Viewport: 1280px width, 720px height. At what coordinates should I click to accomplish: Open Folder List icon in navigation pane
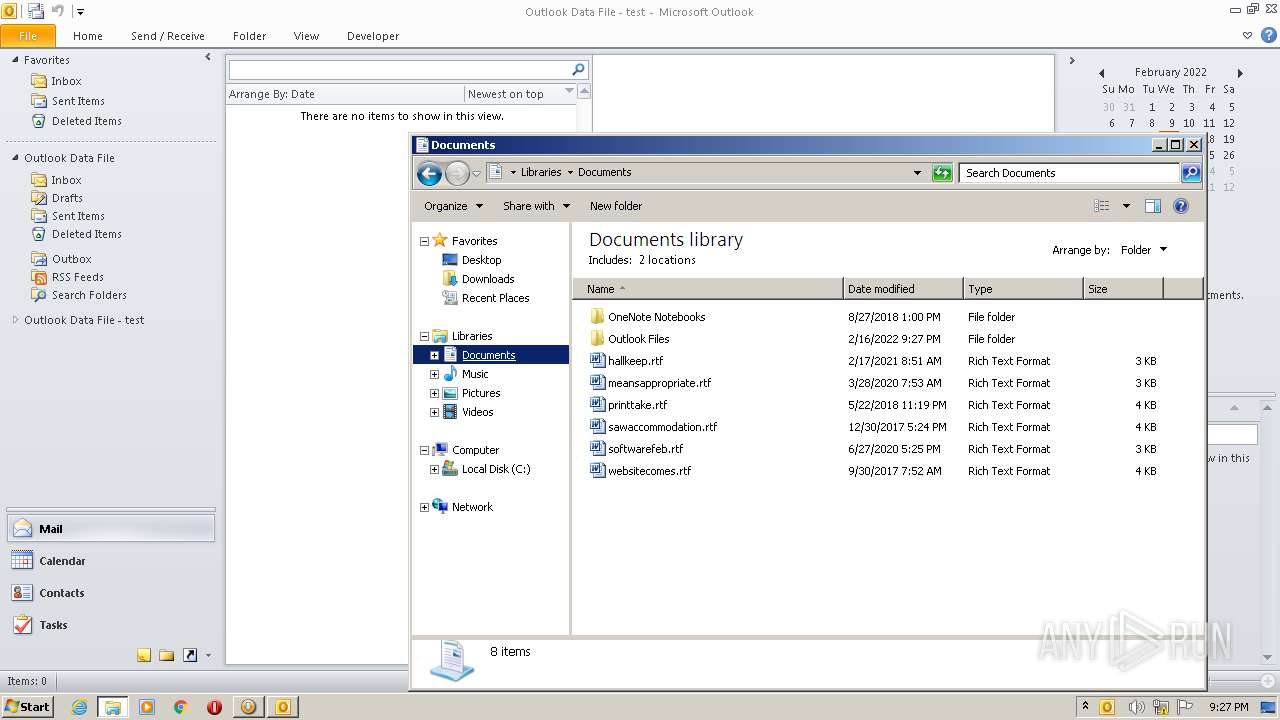tap(166, 655)
